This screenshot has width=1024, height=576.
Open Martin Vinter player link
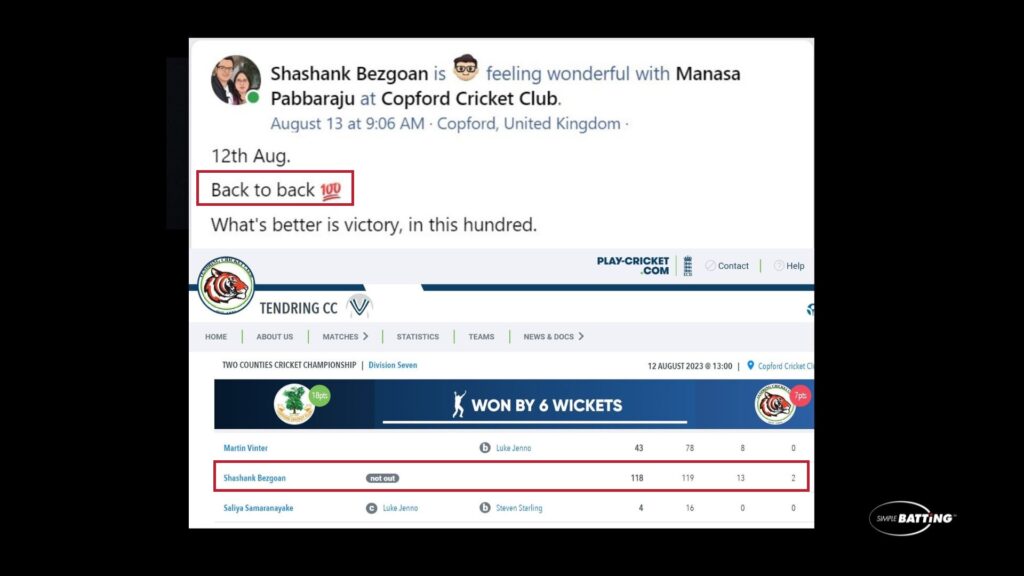246,448
